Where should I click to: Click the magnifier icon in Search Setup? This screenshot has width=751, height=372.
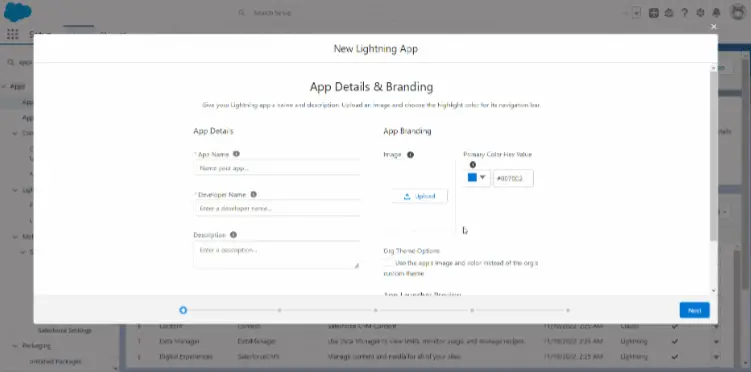(x=242, y=13)
